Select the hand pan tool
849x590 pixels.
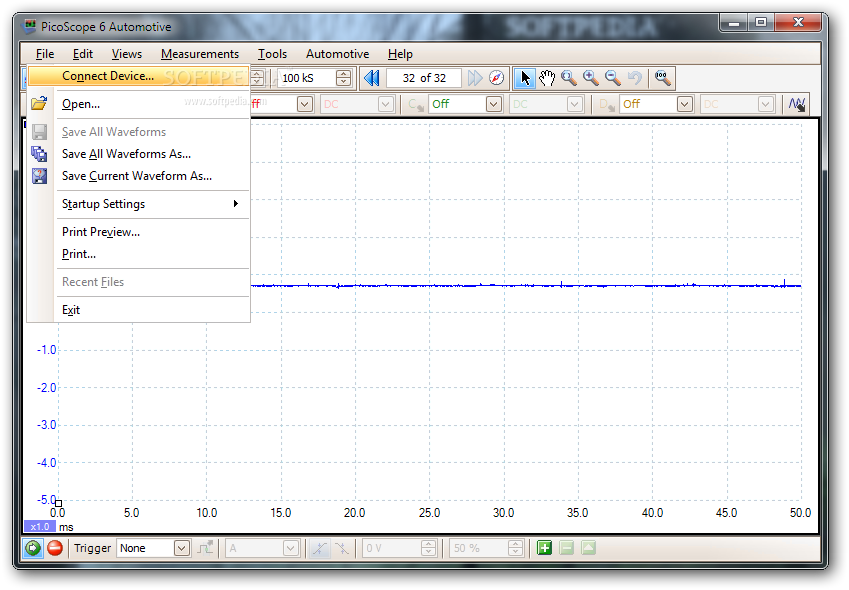tap(547, 78)
